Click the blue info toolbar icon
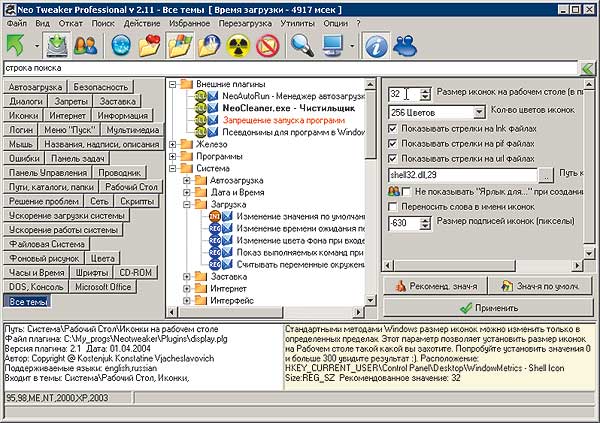600x423 pixels. (x=376, y=46)
